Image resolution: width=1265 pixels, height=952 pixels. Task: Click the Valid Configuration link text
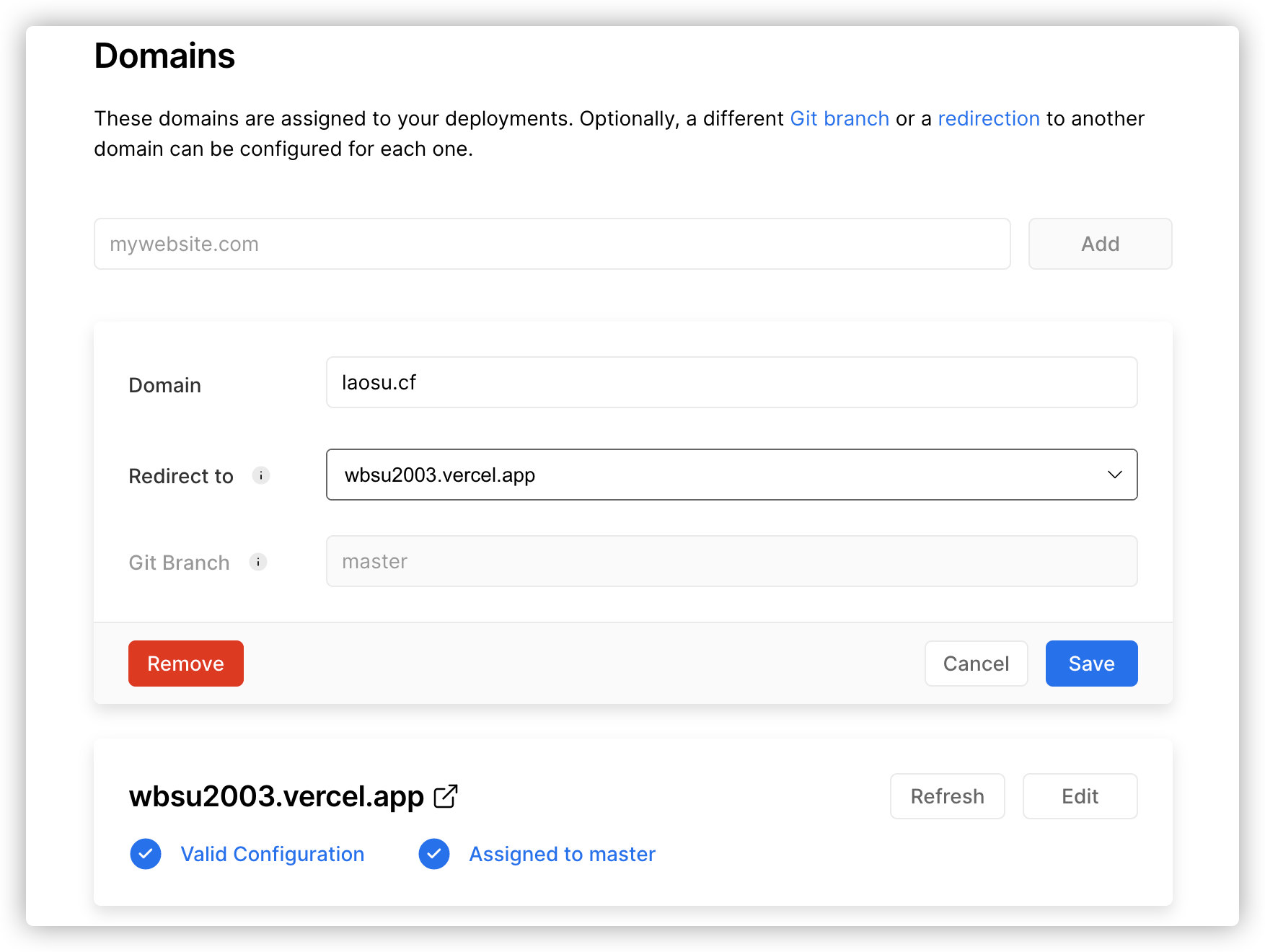pyautogui.click(x=273, y=854)
